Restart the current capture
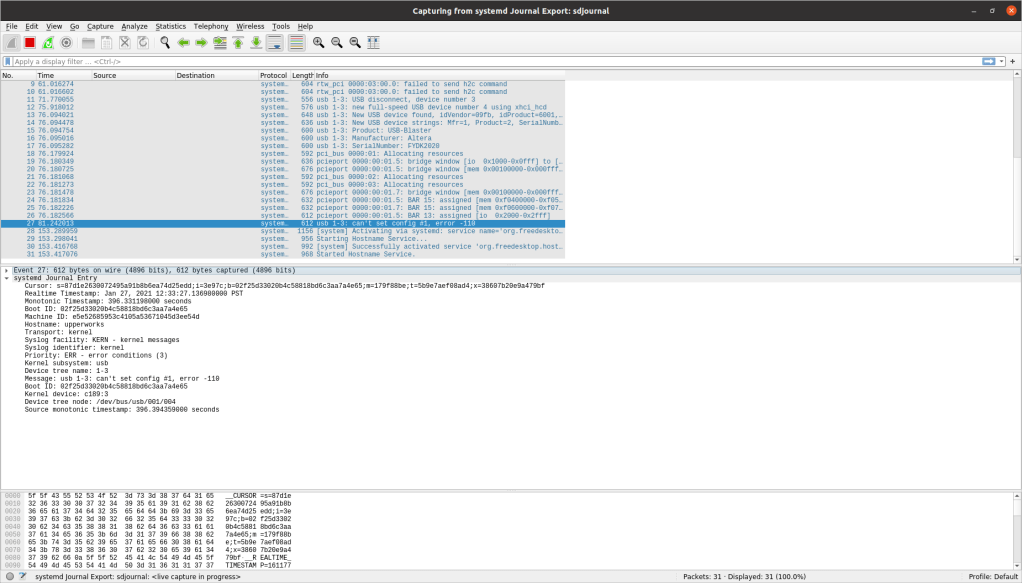Viewport: 1022px width, 583px height. [48, 43]
